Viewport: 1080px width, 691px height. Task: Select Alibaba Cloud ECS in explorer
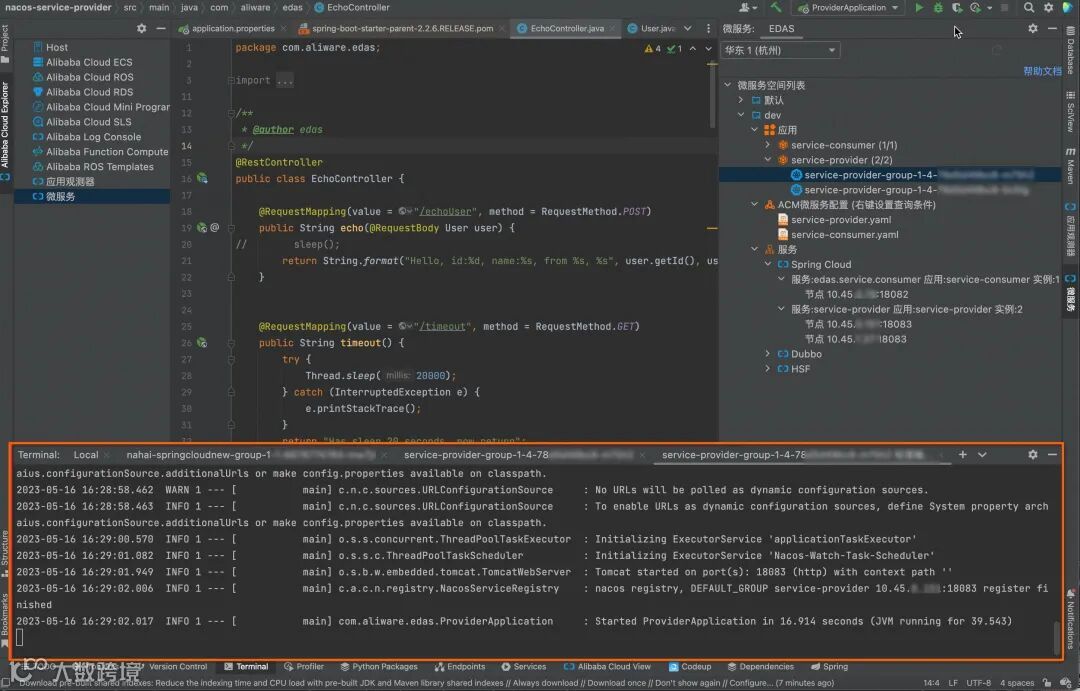point(88,62)
